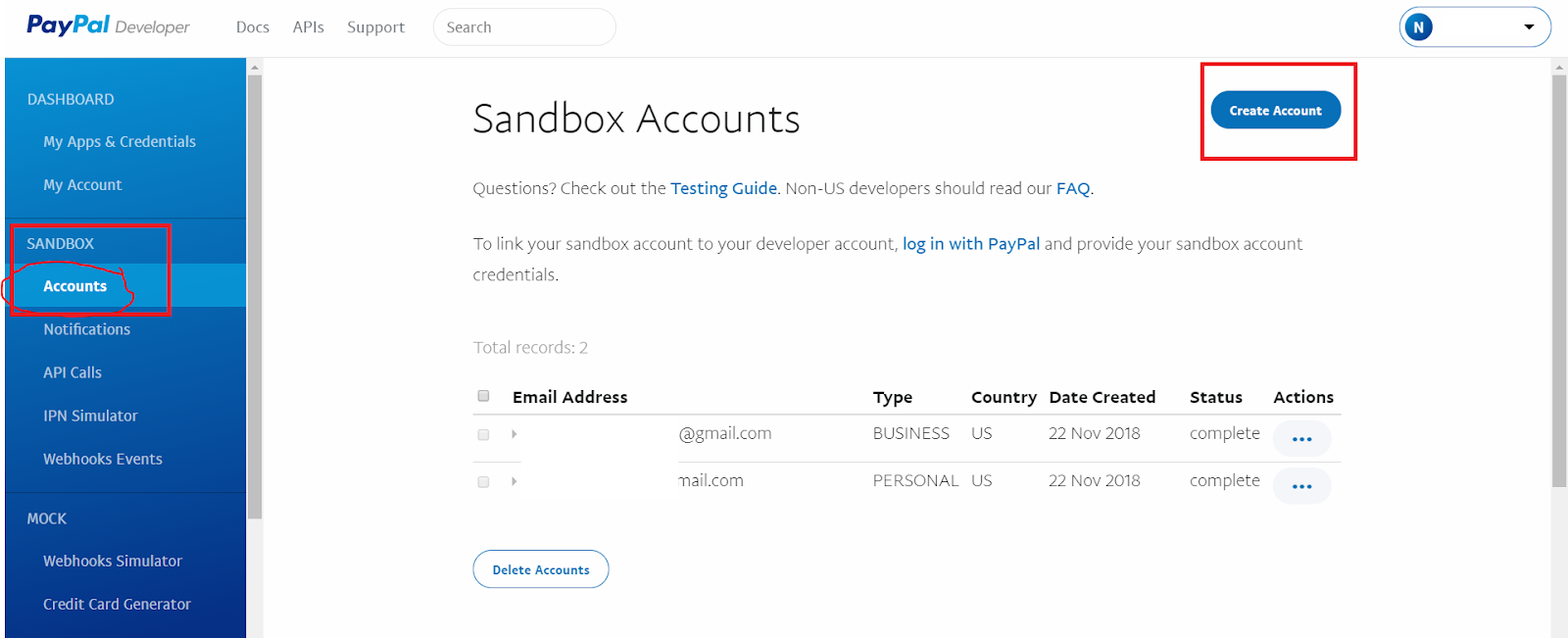Open actions ellipsis for BUSINESS account

[1301, 439]
